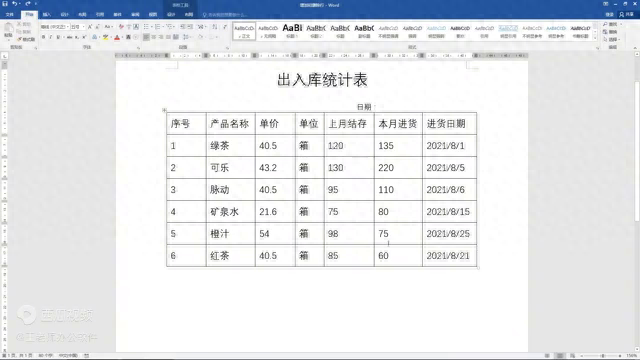Apply the red font color
Viewport: 640px width, 360px height.
click(117, 37)
